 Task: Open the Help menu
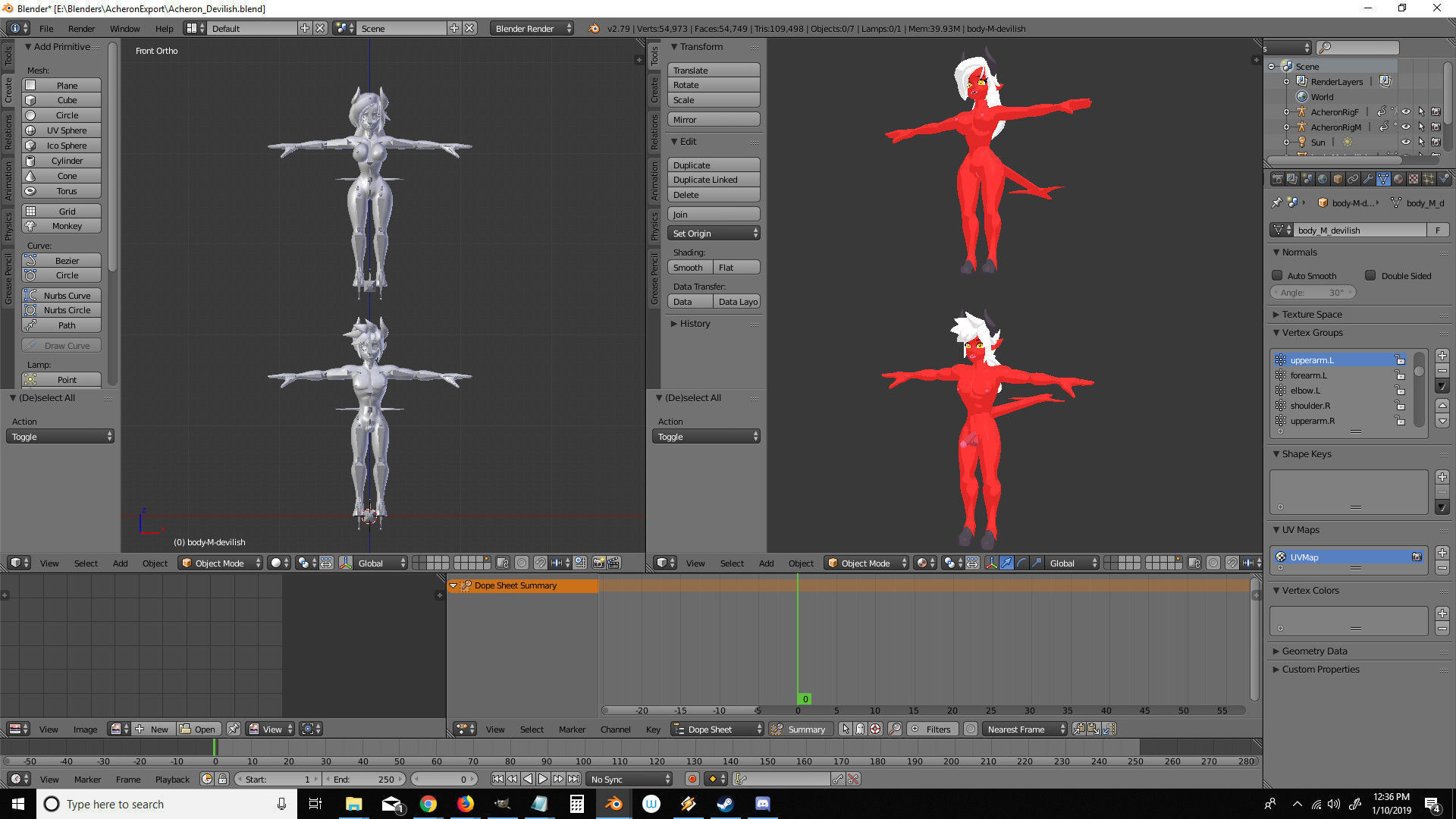coord(164,28)
